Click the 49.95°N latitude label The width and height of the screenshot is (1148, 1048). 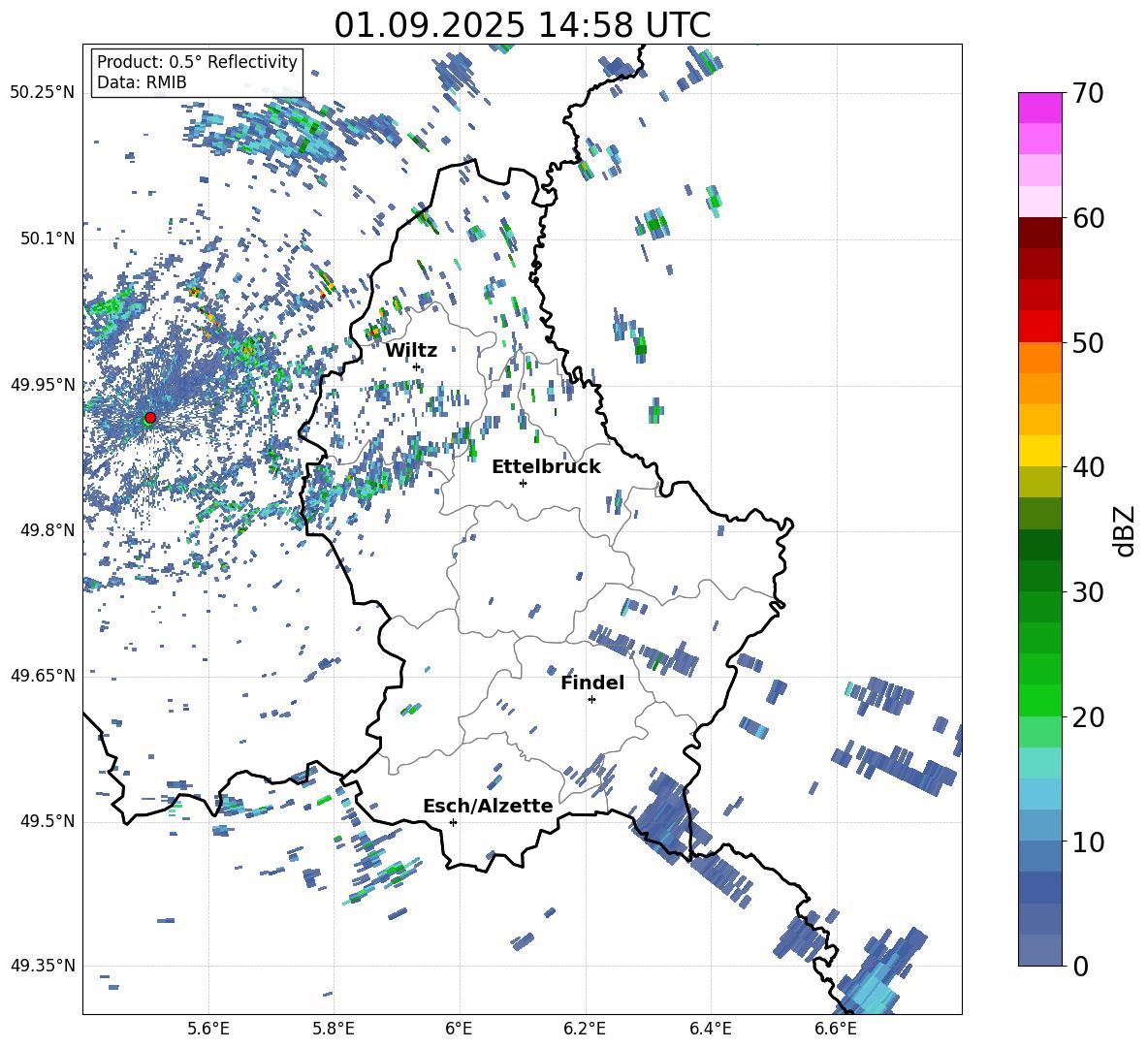[x=43, y=384]
